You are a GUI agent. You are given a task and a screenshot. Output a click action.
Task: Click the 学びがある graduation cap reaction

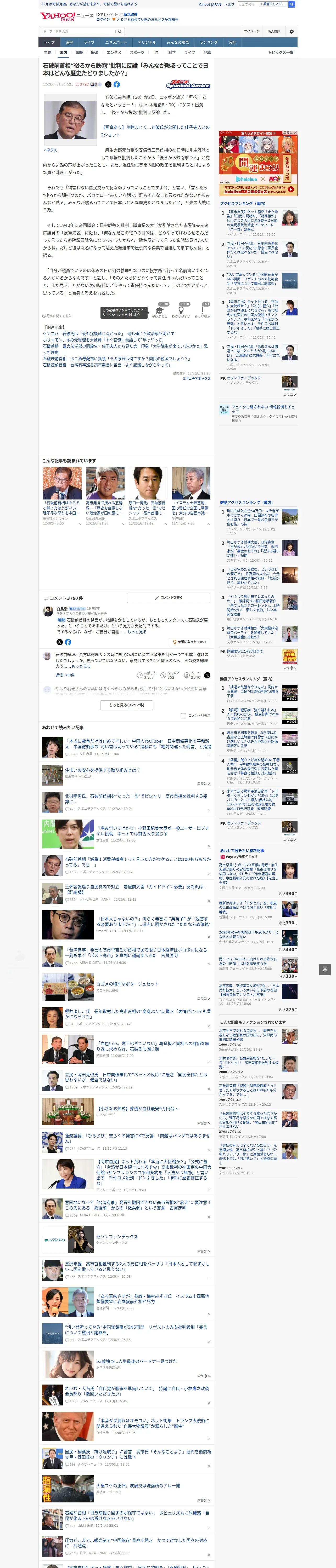(160, 311)
